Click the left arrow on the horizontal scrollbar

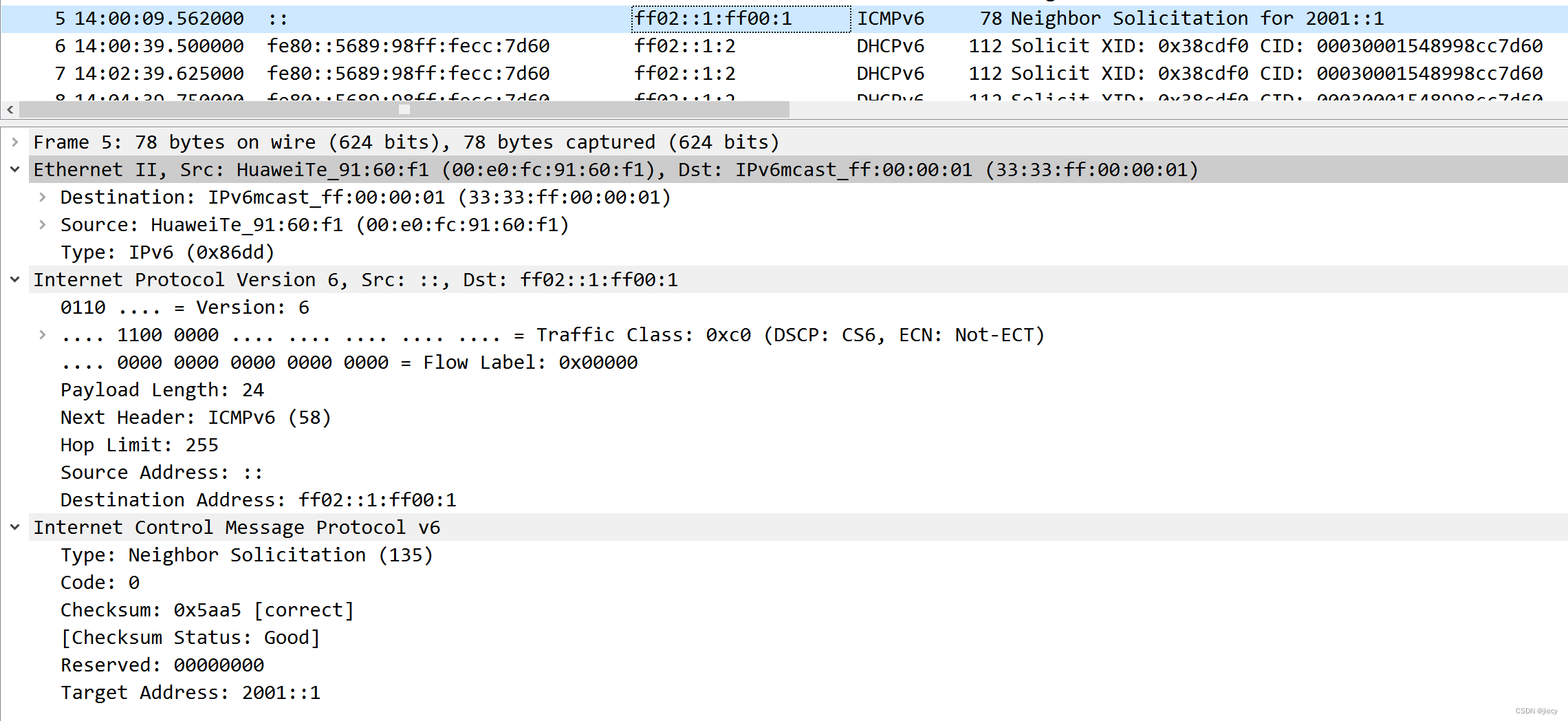tap(10, 109)
